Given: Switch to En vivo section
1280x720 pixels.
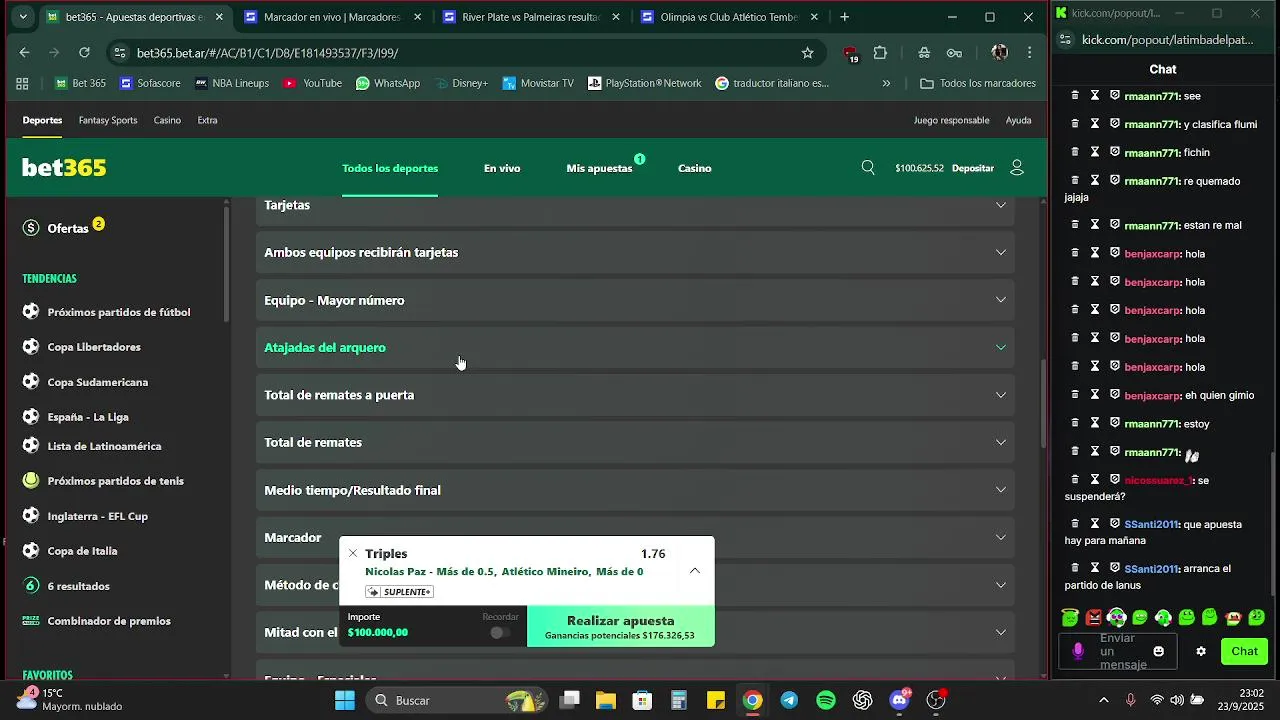Looking at the screenshot, I should click(502, 168).
